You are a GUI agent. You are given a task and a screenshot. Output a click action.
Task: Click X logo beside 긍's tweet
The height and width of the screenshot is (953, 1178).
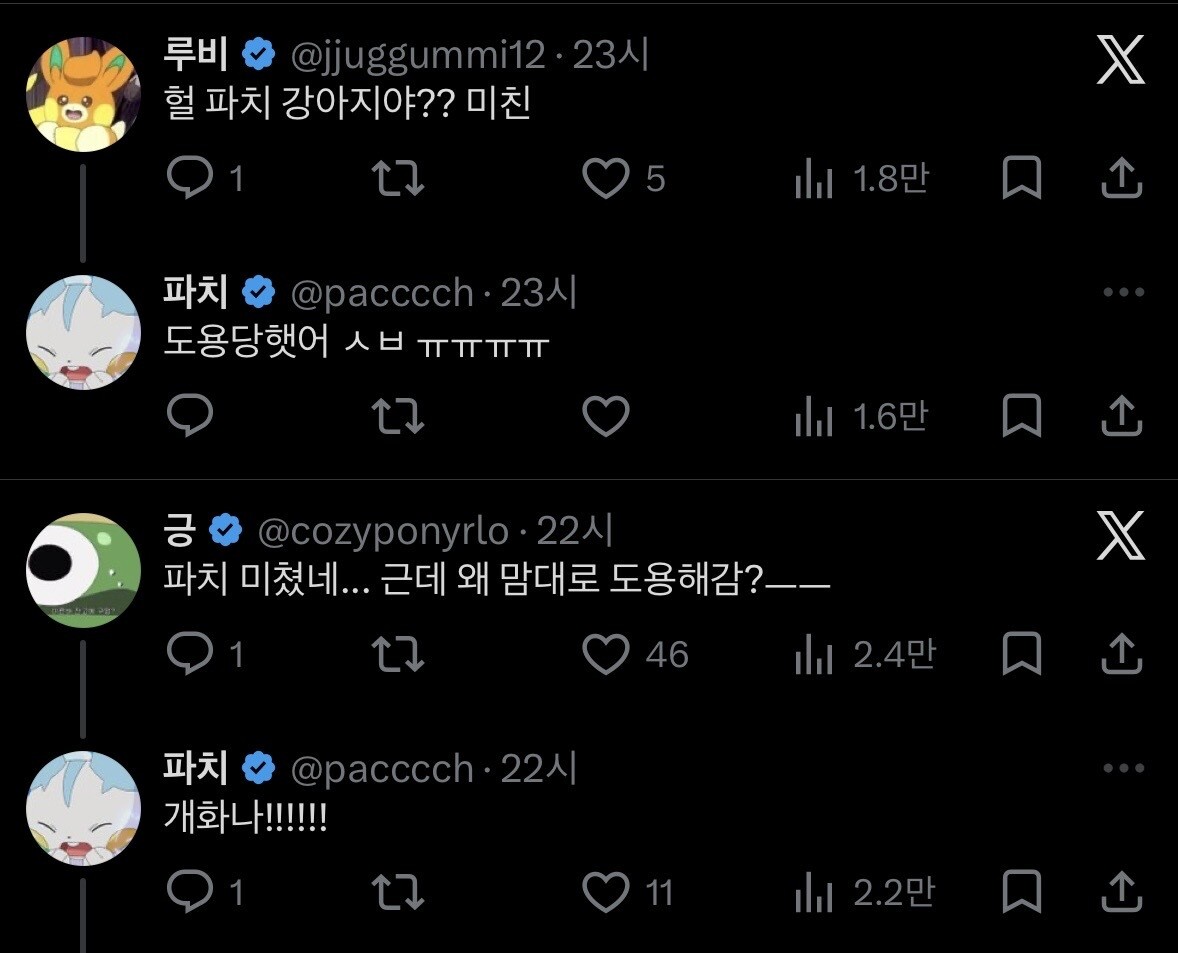[x=1120, y=535]
